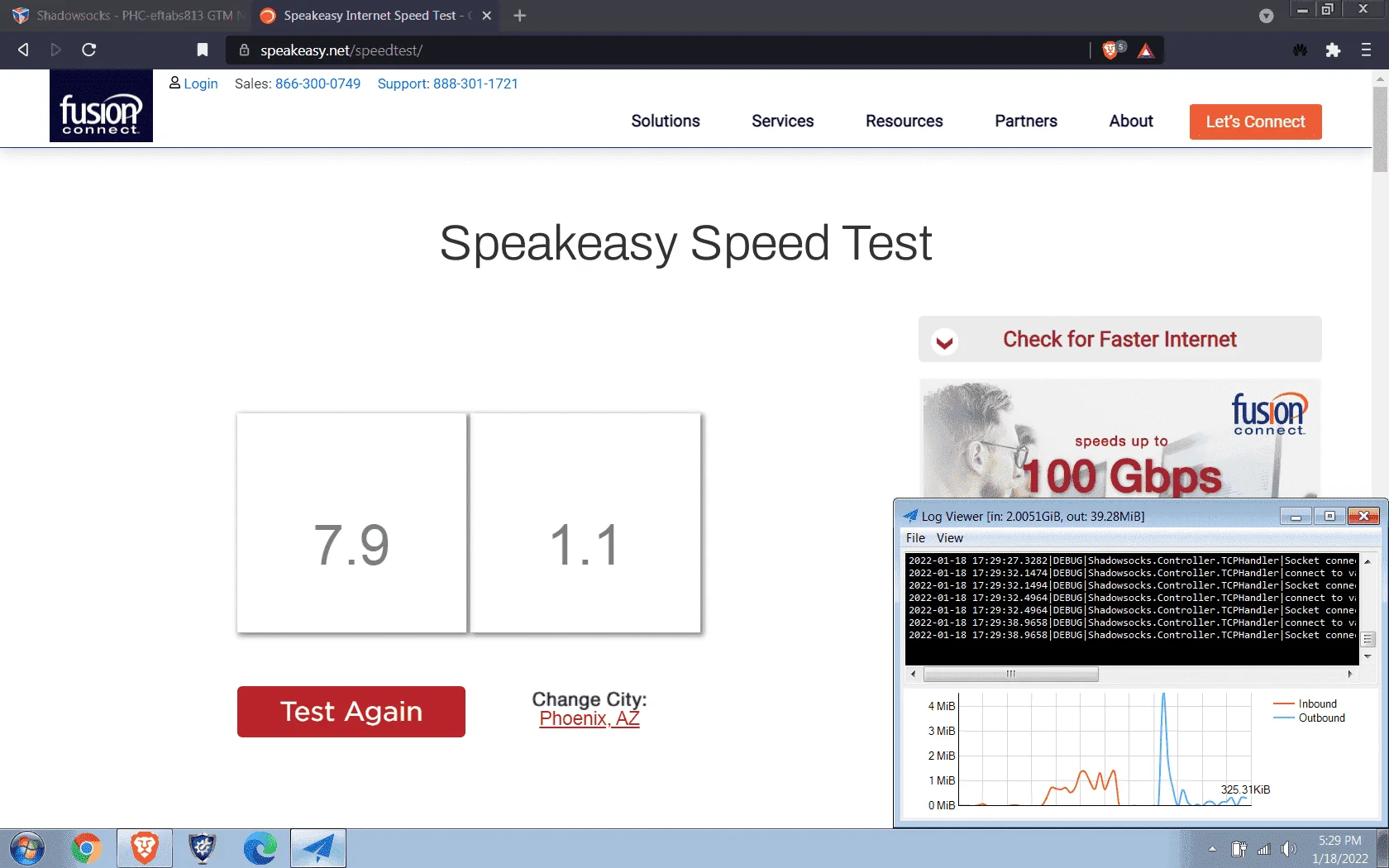
Task: Show hidden system tray icons
Action: click(x=1212, y=849)
